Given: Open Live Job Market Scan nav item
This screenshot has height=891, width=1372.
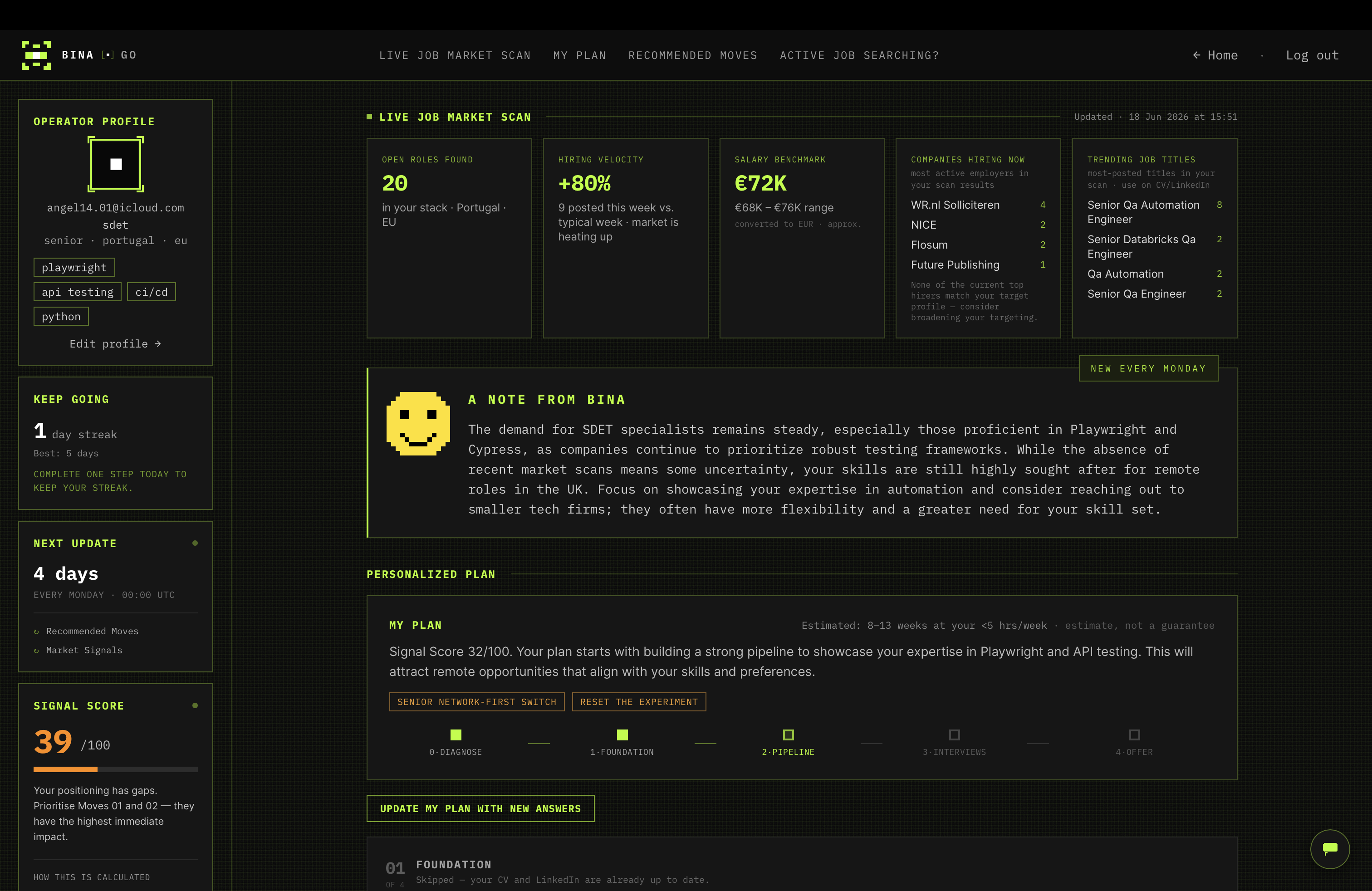Looking at the screenshot, I should tap(455, 55).
